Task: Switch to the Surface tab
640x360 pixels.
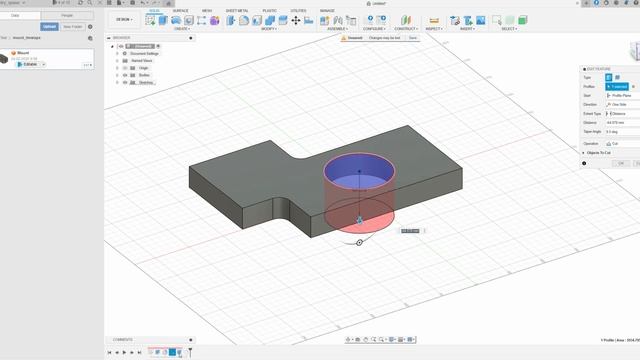Action: (x=180, y=11)
